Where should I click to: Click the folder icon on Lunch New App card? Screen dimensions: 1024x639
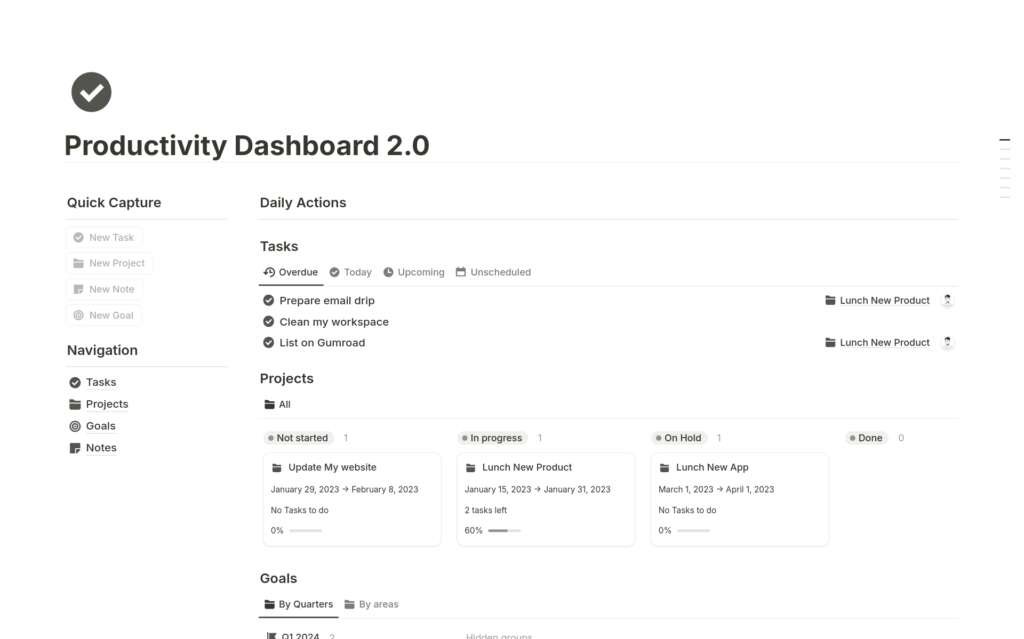pos(664,468)
